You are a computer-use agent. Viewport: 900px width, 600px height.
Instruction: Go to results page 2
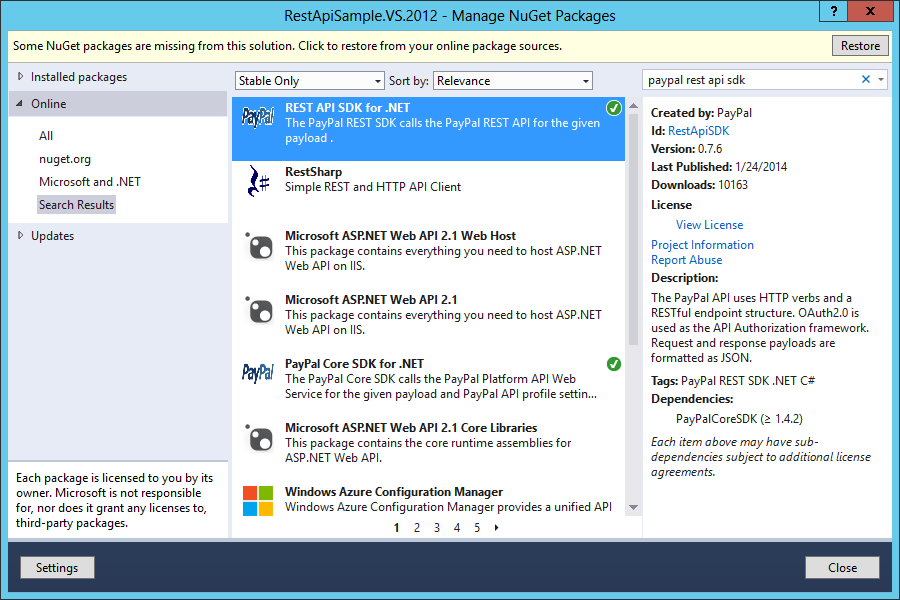pyautogui.click(x=417, y=528)
